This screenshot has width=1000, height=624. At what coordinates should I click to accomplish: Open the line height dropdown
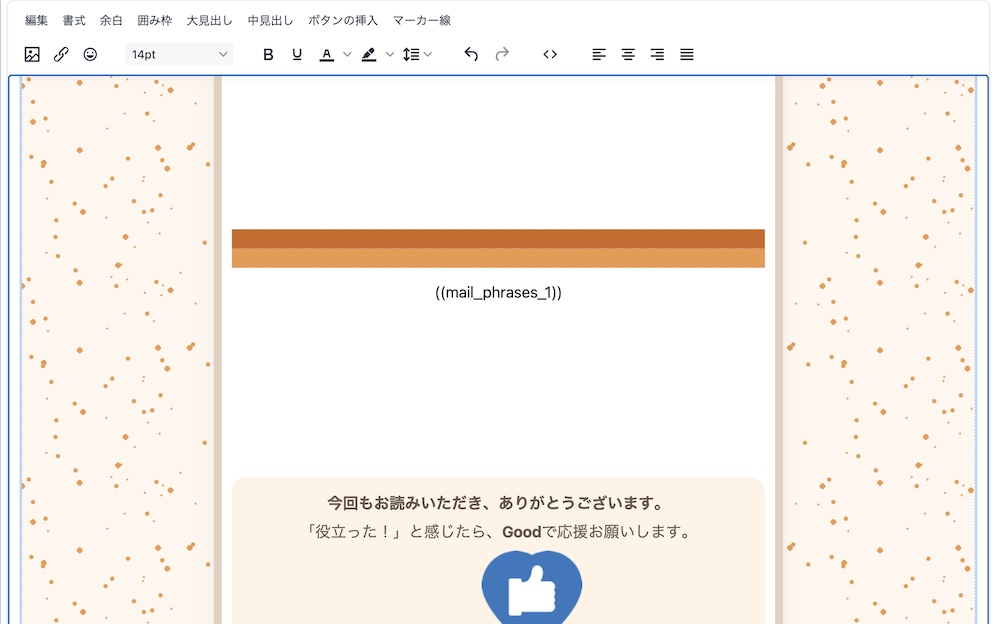point(417,55)
